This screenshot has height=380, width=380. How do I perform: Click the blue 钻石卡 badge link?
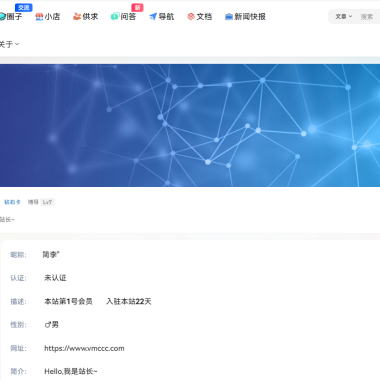click(12, 202)
